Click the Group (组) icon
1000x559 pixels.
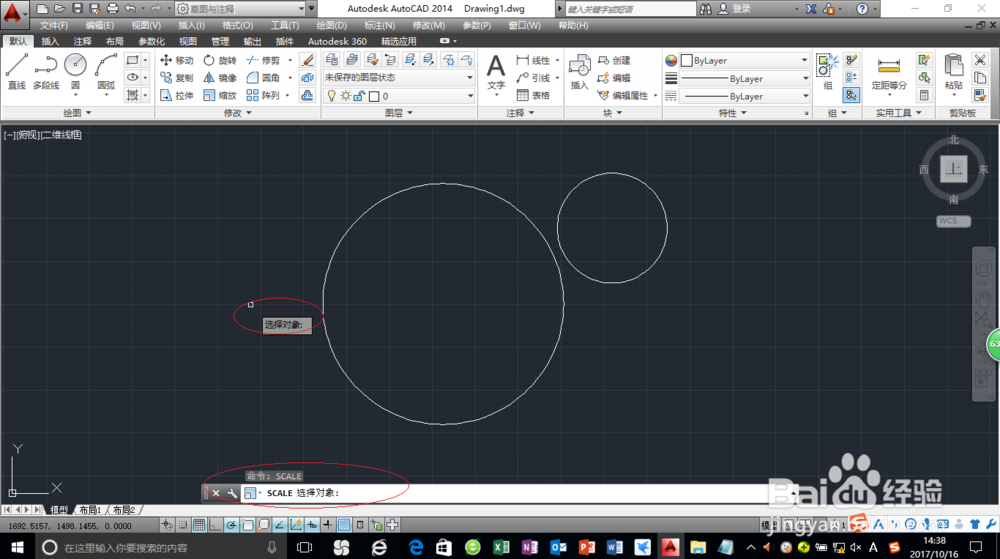pos(828,73)
